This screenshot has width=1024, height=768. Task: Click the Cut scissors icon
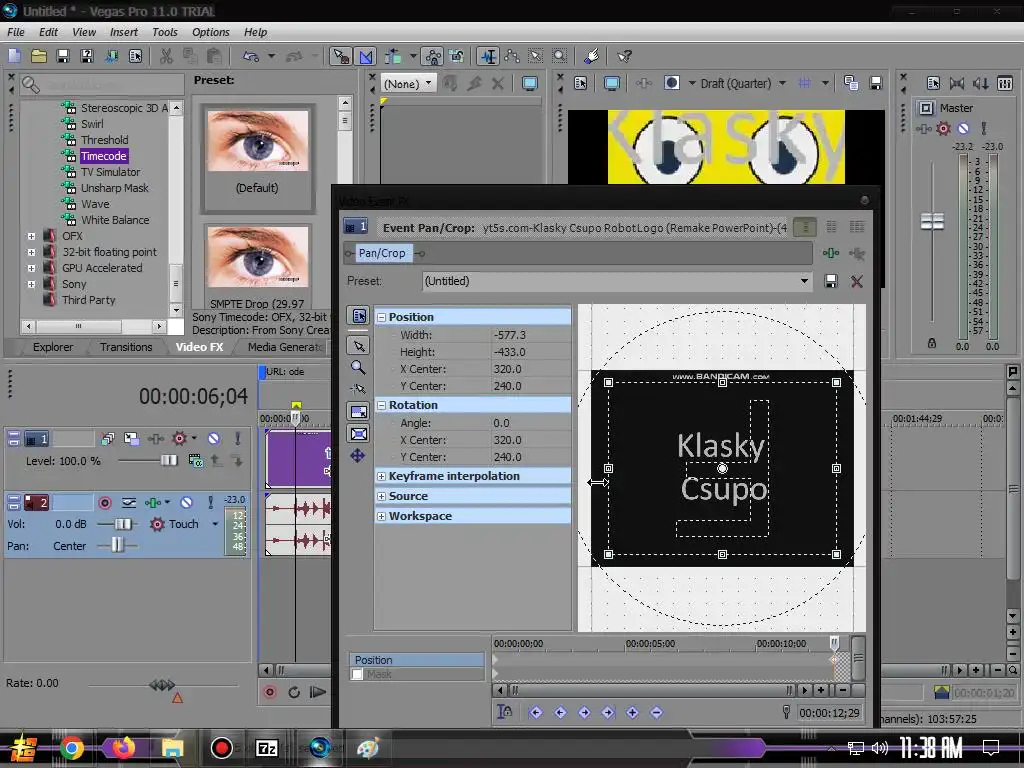click(167, 56)
